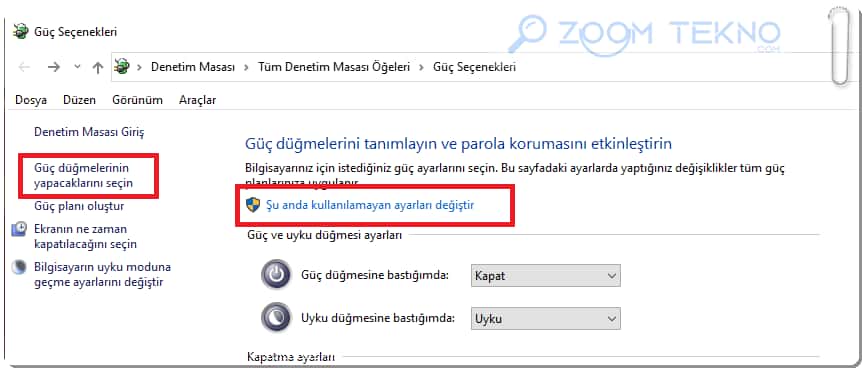Open the recent locations chevron
Screen dimensions: 865x371
[x=78, y=67]
